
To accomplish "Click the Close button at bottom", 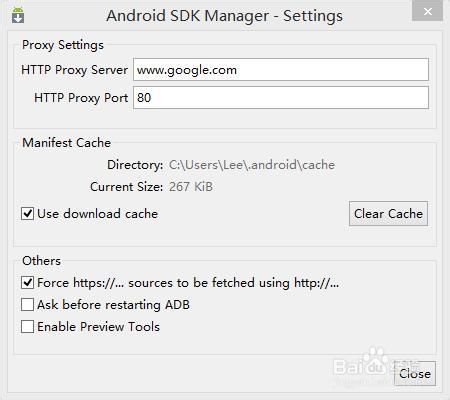I will 415,374.
